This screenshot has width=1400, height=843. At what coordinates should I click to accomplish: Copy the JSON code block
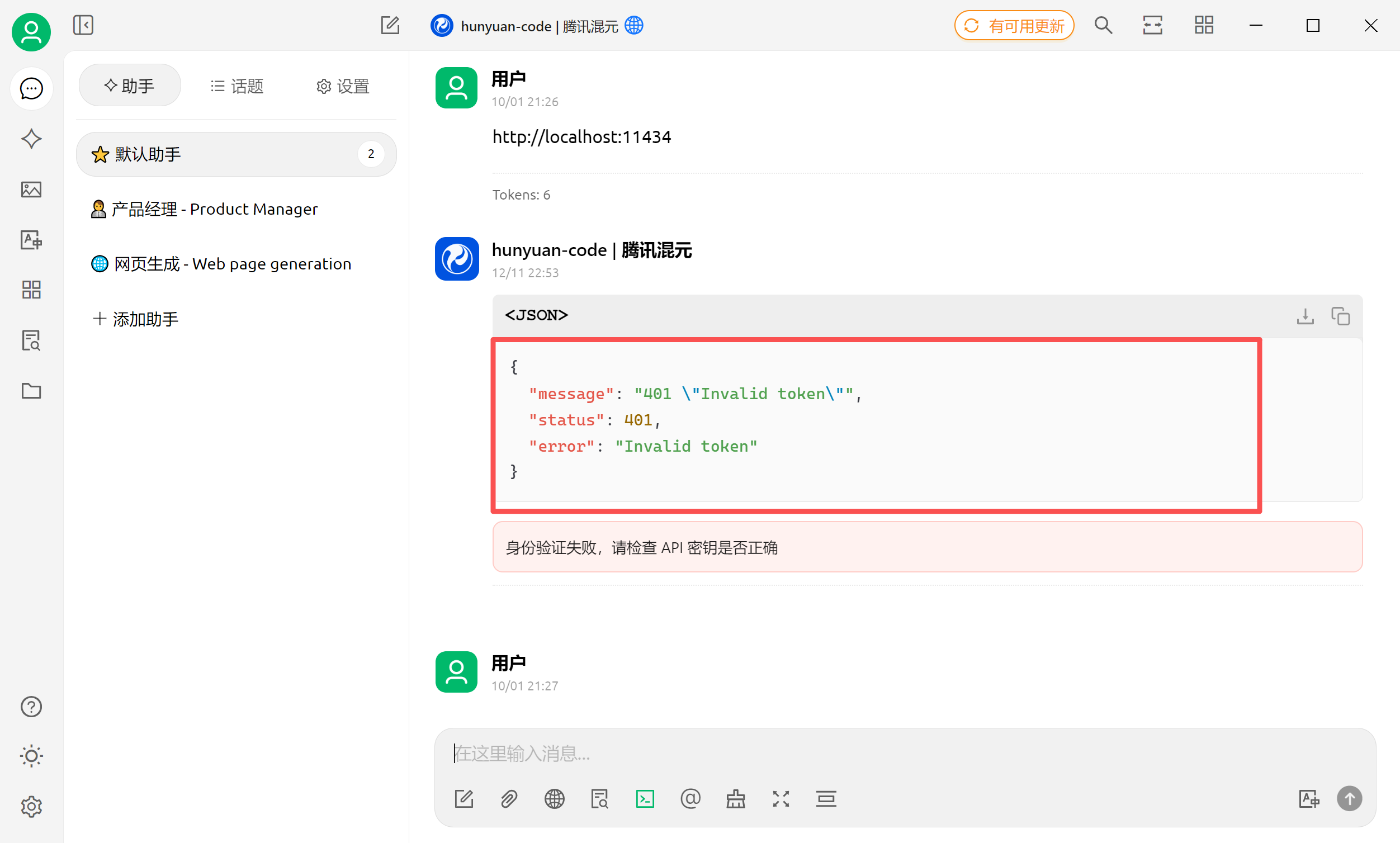pos(1340,316)
